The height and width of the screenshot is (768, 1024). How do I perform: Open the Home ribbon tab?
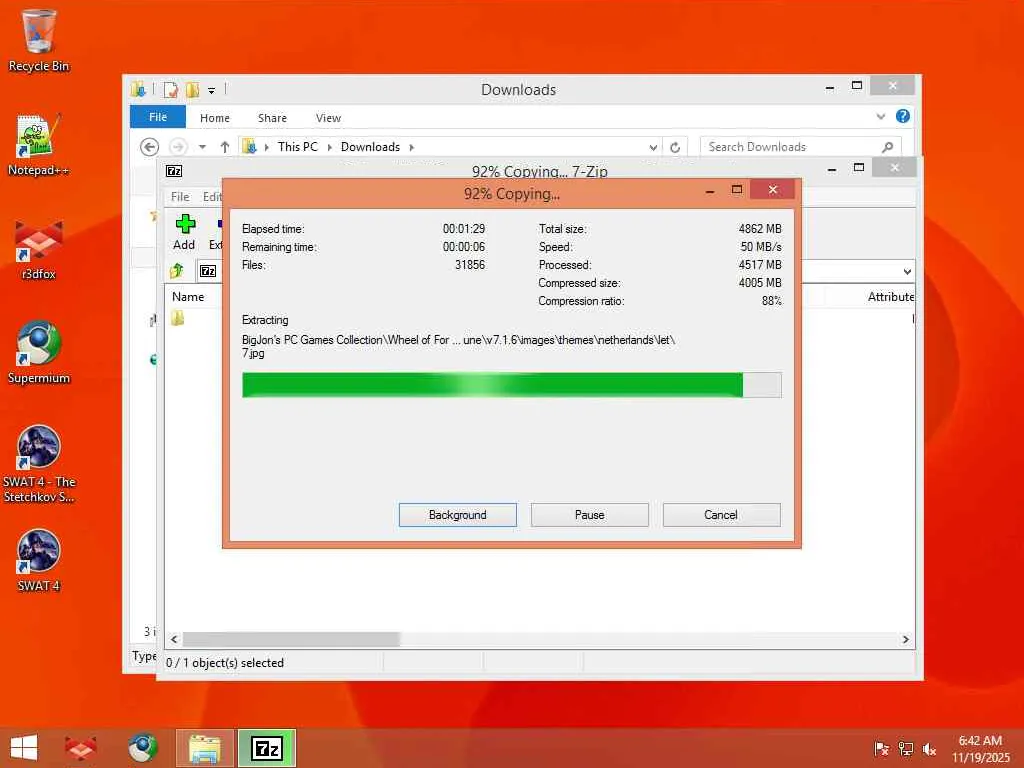click(215, 118)
